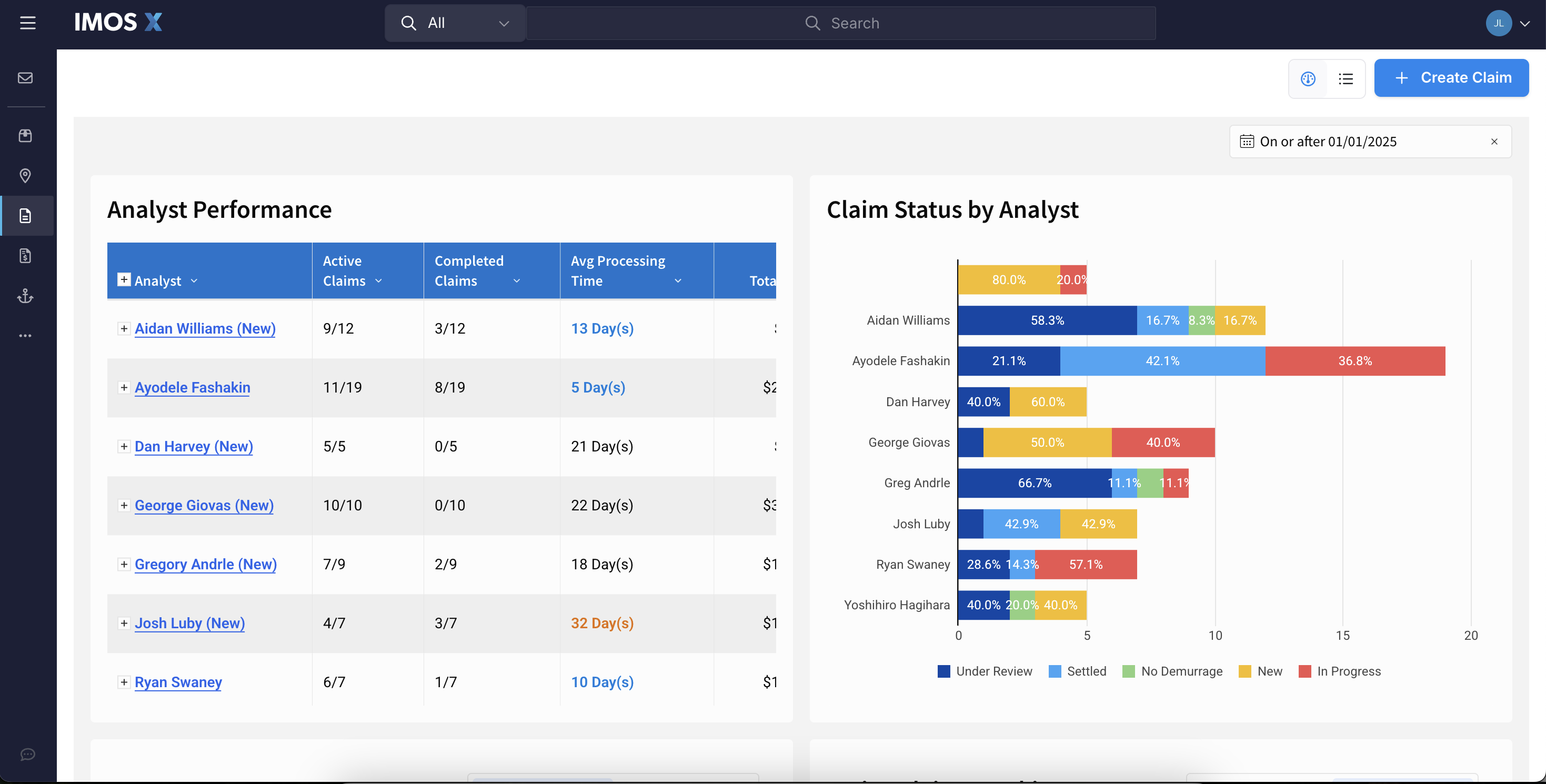The width and height of the screenshot is (1546, 784).
Task: Click the ellipsis more-options icon in sidebar
Action: [x=26, y=336]
